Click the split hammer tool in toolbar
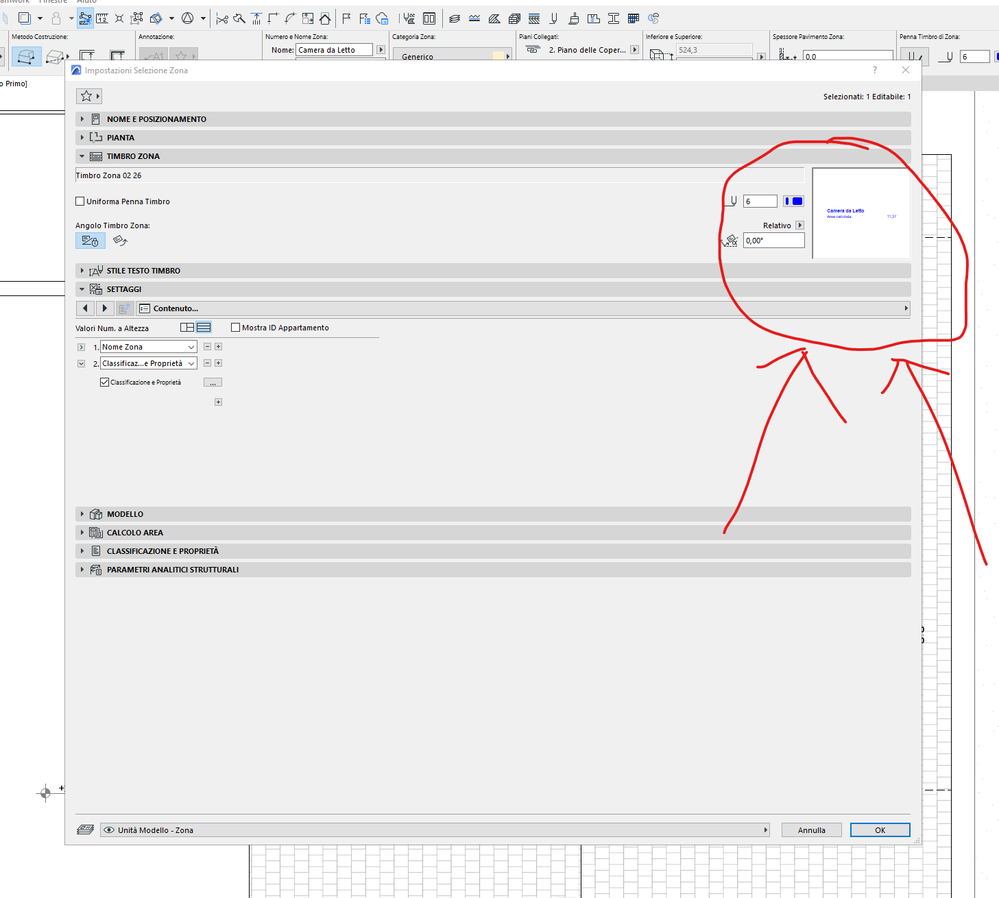The image size is (999, 898). point(239,18)
